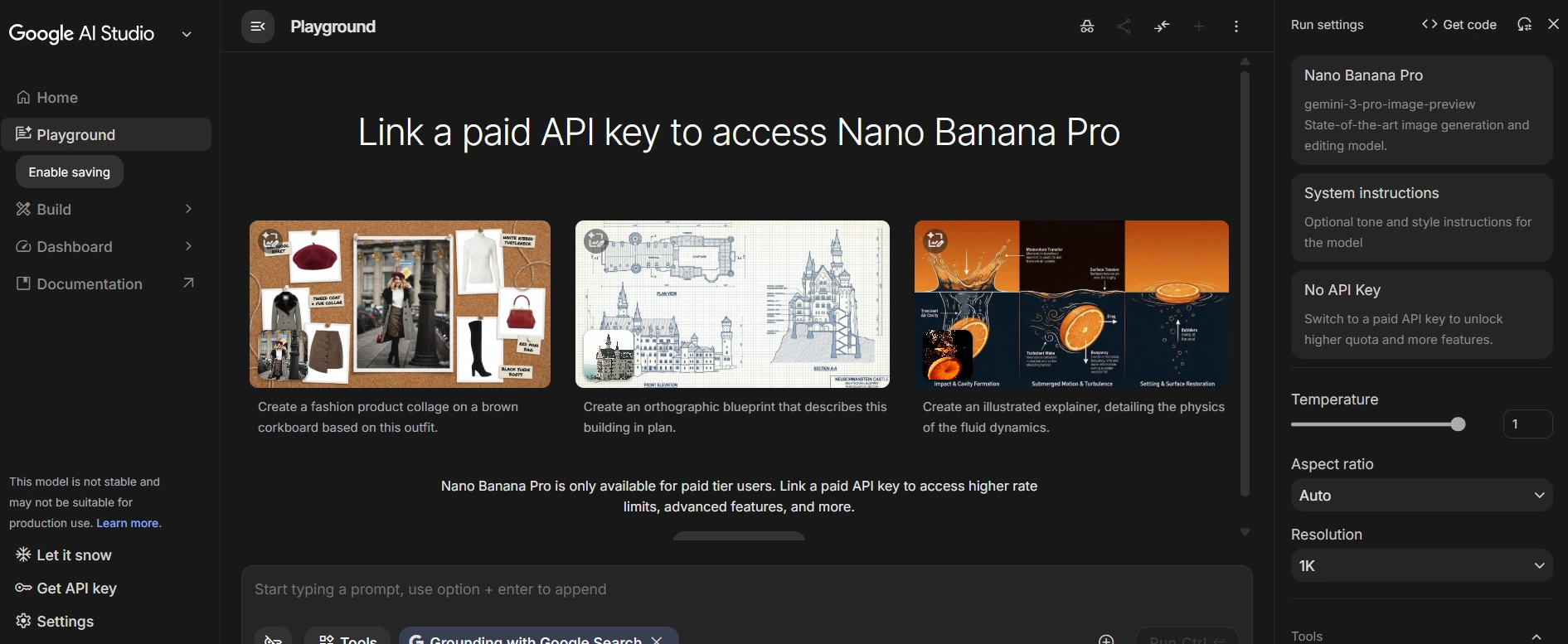This screenshot has width=1568, height=644.
Task: Click the Build tools icon in sidebar
Action: tap(23, 209)
